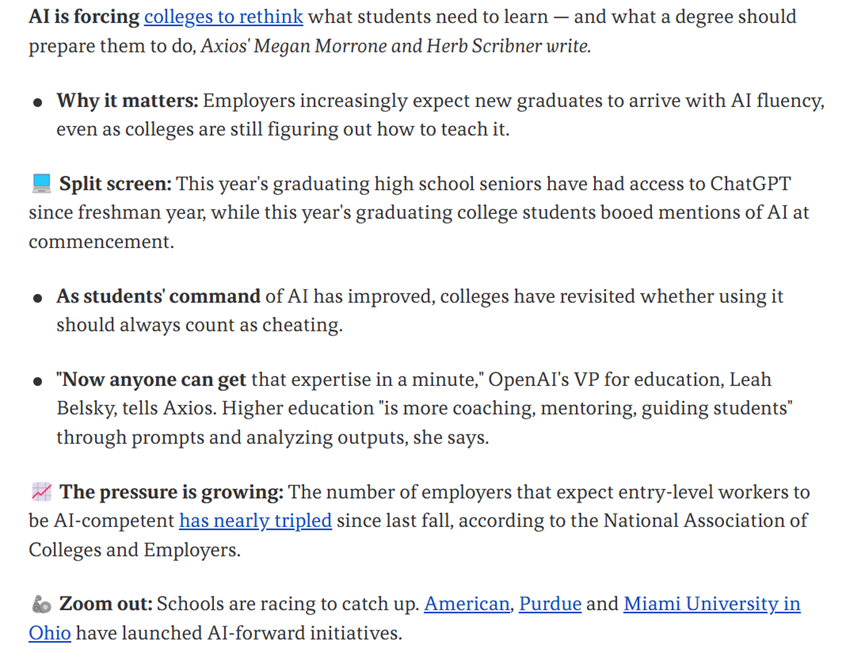Click the bullet before Now anyone can get

tap(38, 381)
